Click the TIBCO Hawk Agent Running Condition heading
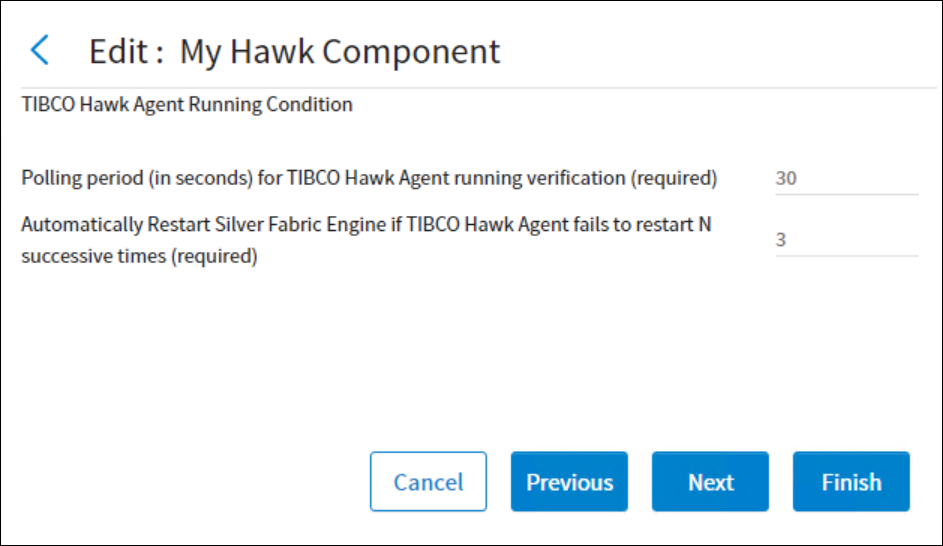Image resolution: width=943 pixels, height=546 pixels. point(187,105)
